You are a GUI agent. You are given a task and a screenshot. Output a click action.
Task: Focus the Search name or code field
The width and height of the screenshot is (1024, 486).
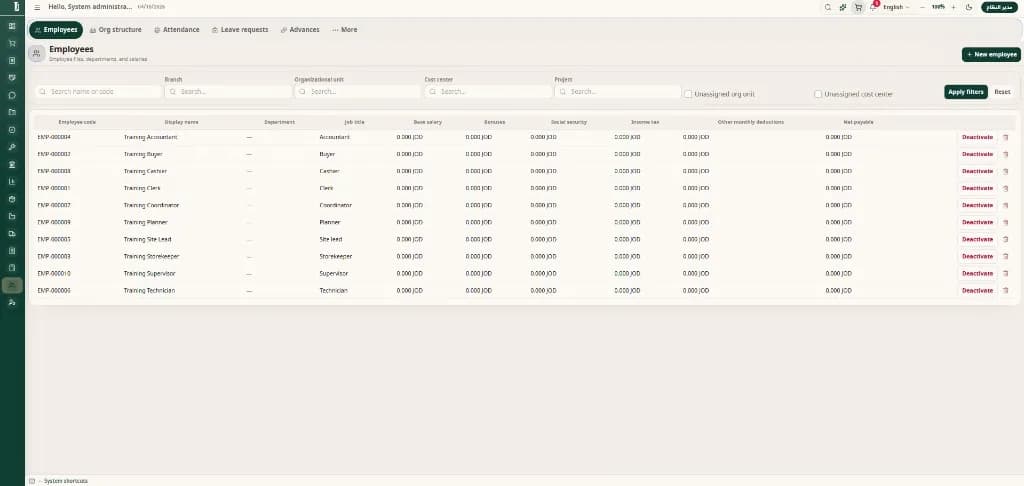click(98, 91)
